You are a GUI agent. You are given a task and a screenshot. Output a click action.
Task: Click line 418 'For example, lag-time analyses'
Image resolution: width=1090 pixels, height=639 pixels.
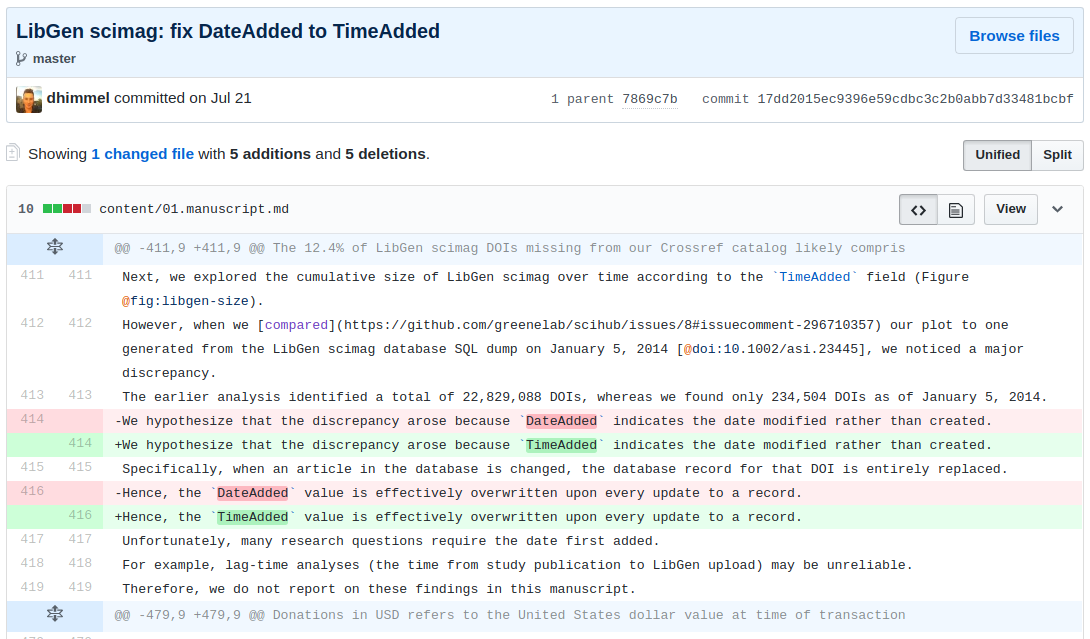pos(518,565)
